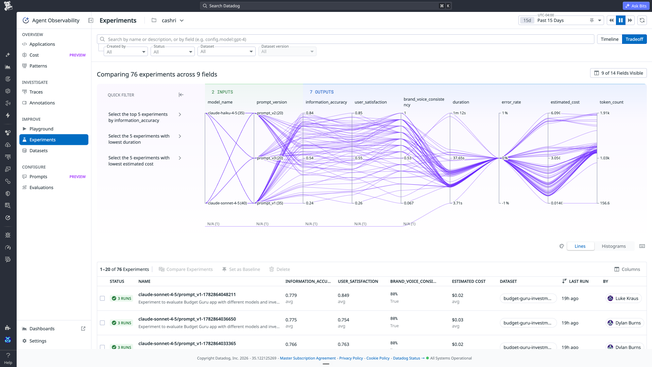Select 5 experiments with lowest estimated cost
This screenshot has width=652, height=367.
tap(144, 161)
